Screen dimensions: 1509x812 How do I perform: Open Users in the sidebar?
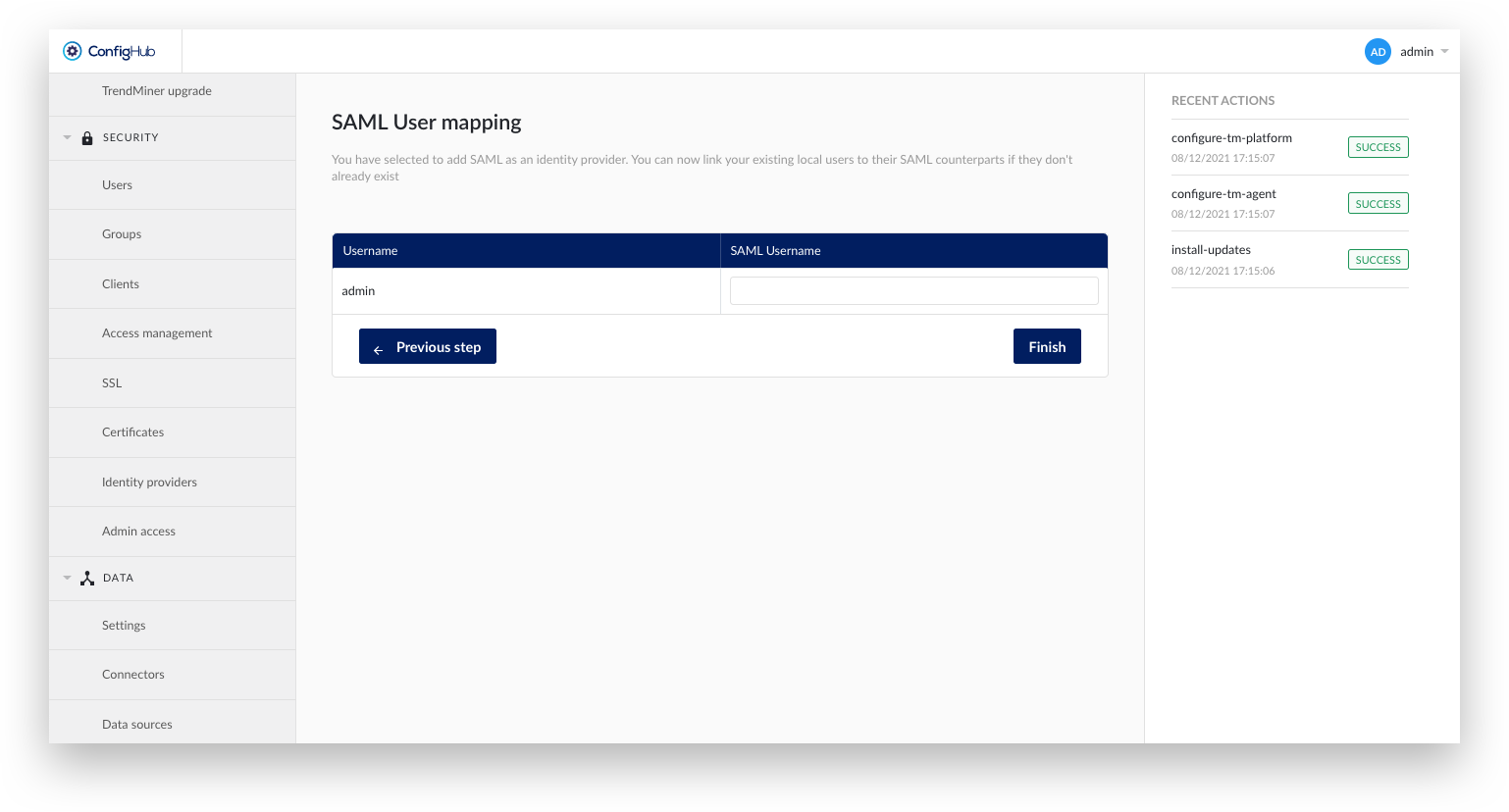(x=117, y=185)
